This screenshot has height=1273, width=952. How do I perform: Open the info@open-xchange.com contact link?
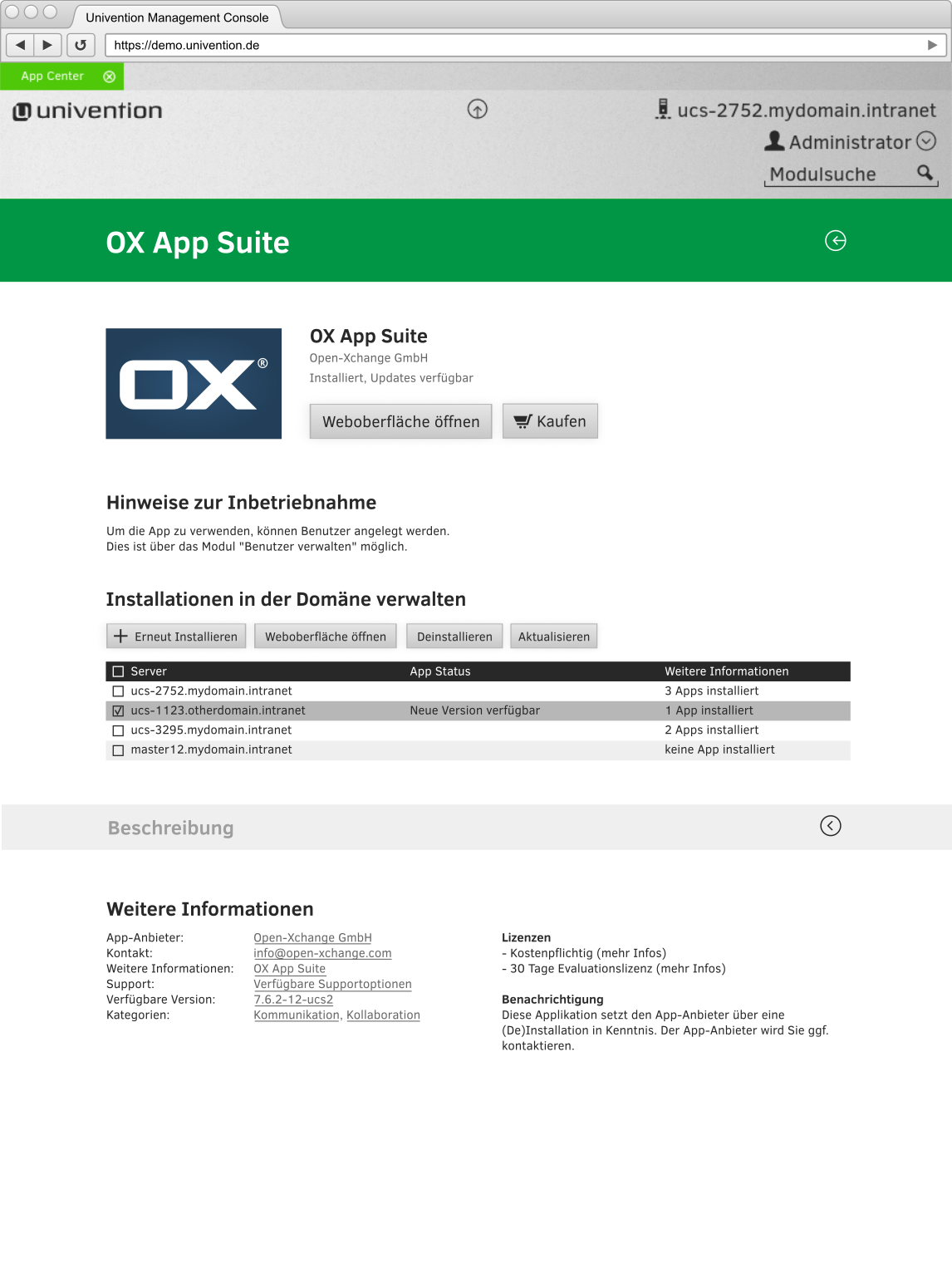[322, 953]
